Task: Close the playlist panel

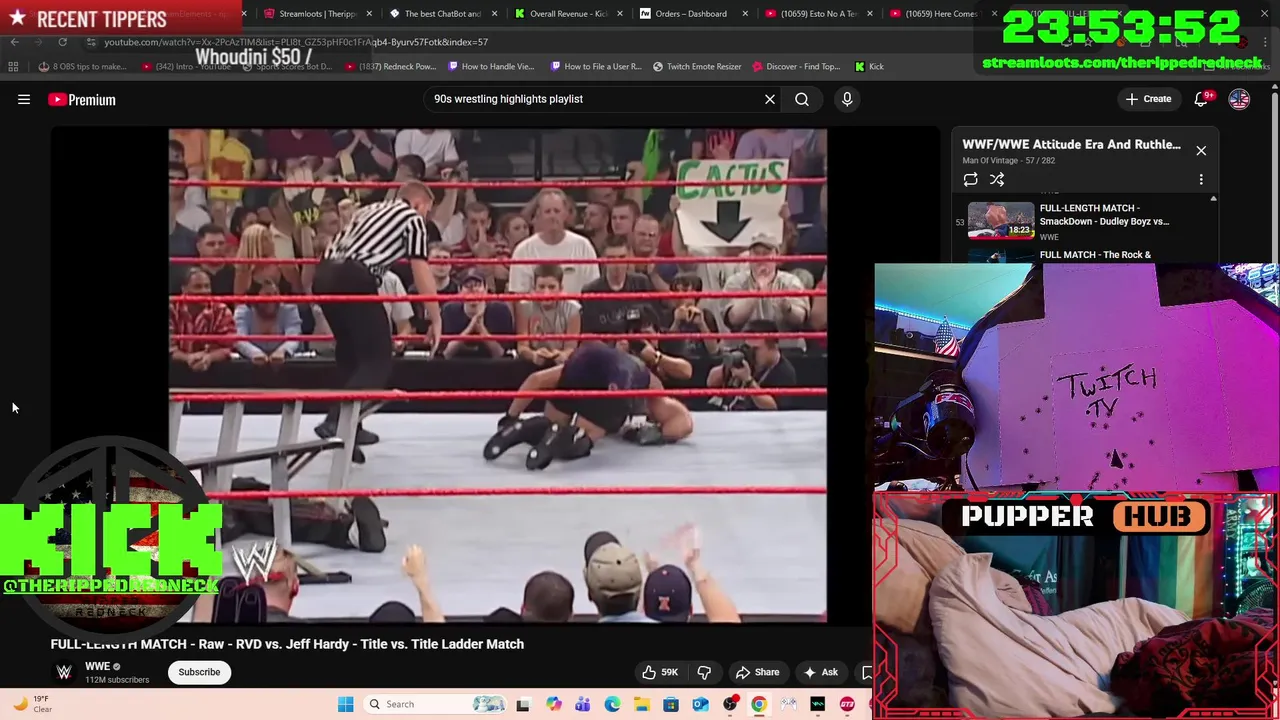Action: (x=1201, y=151)
